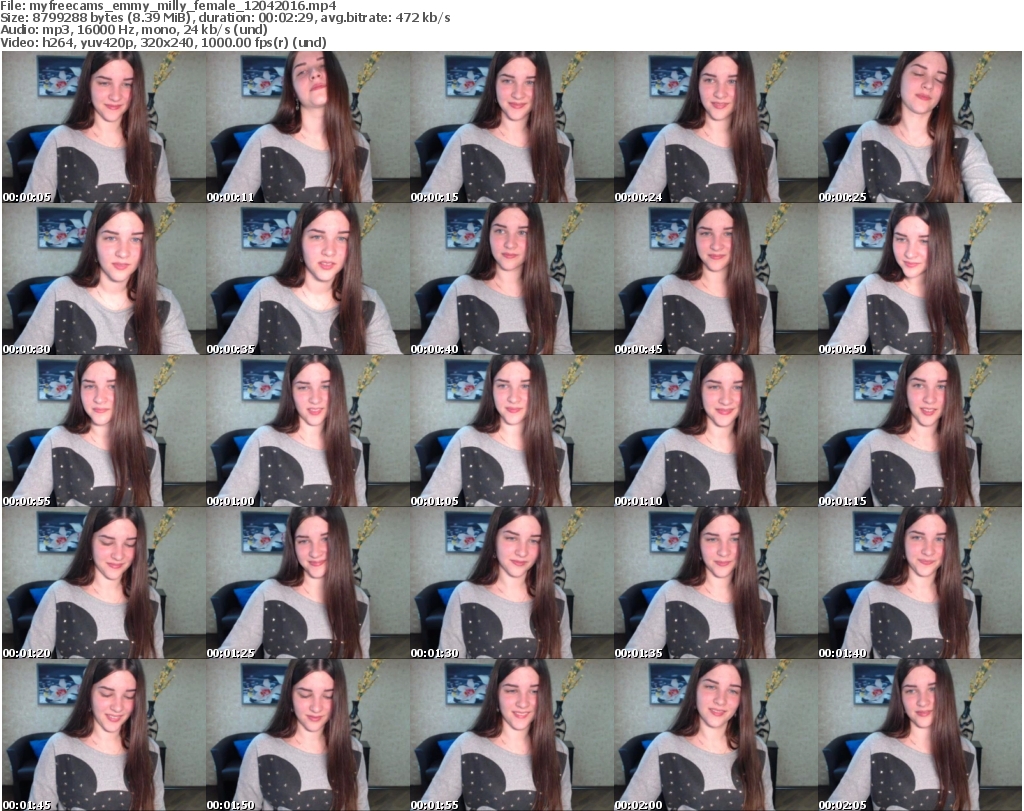Open the last thumbnail at 00:02:05
The width and height of the screenshot is (1024, 811).
(x=919, y=735)
